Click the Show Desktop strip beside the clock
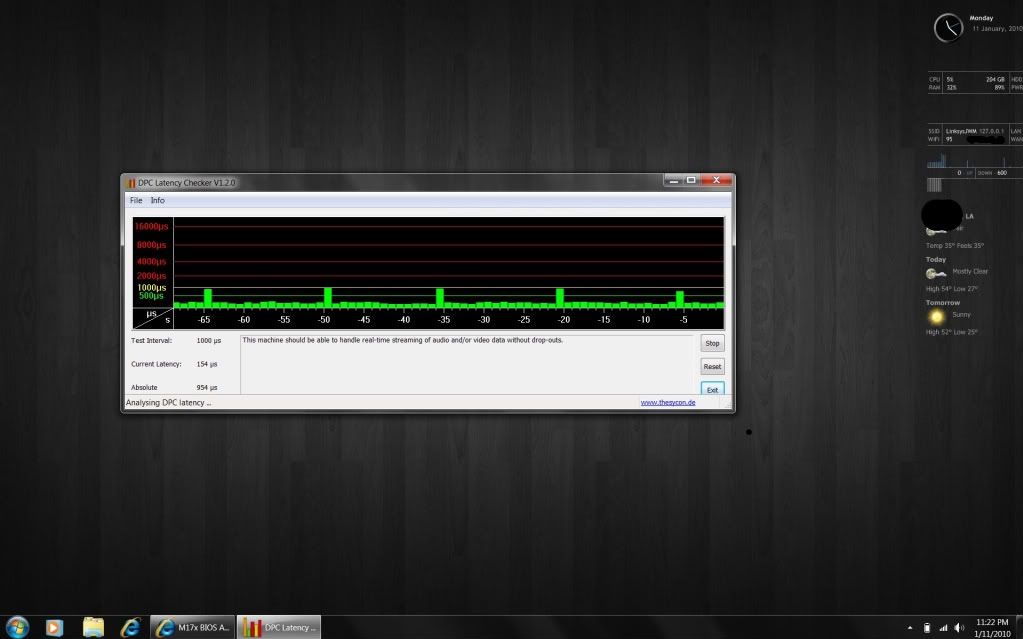Viewport: 1023px width, 639px height. (1019, 627)
